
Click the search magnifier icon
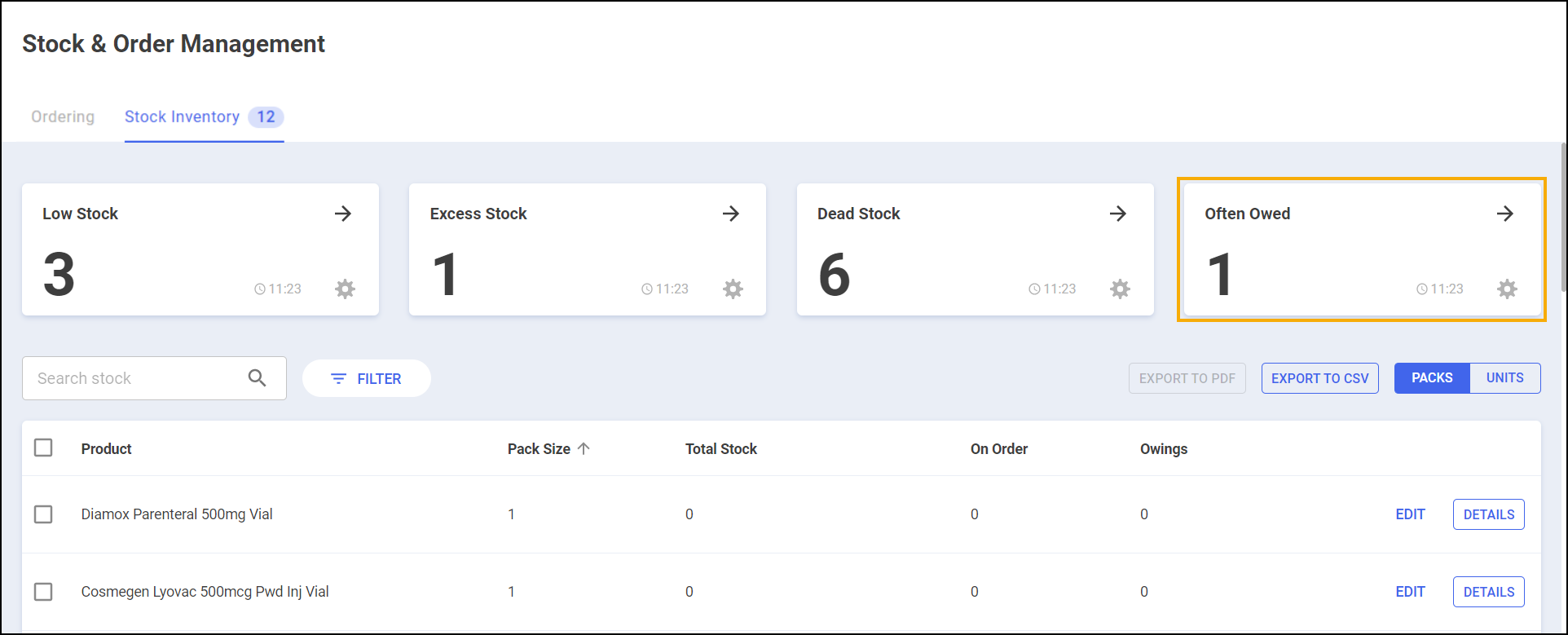tap(257, 378)
